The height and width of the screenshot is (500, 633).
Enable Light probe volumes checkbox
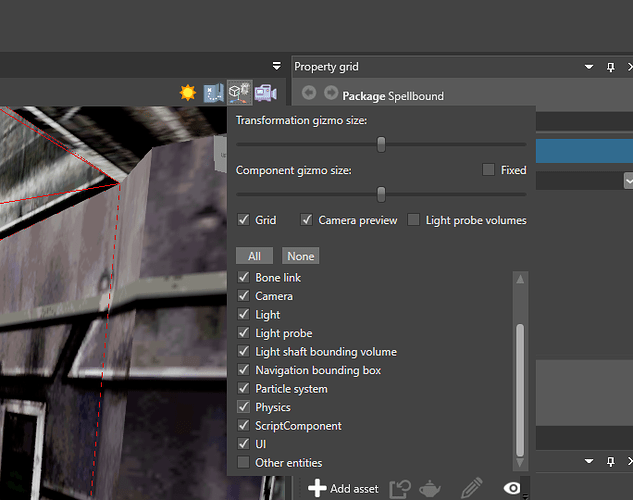[x=413, y=220]
